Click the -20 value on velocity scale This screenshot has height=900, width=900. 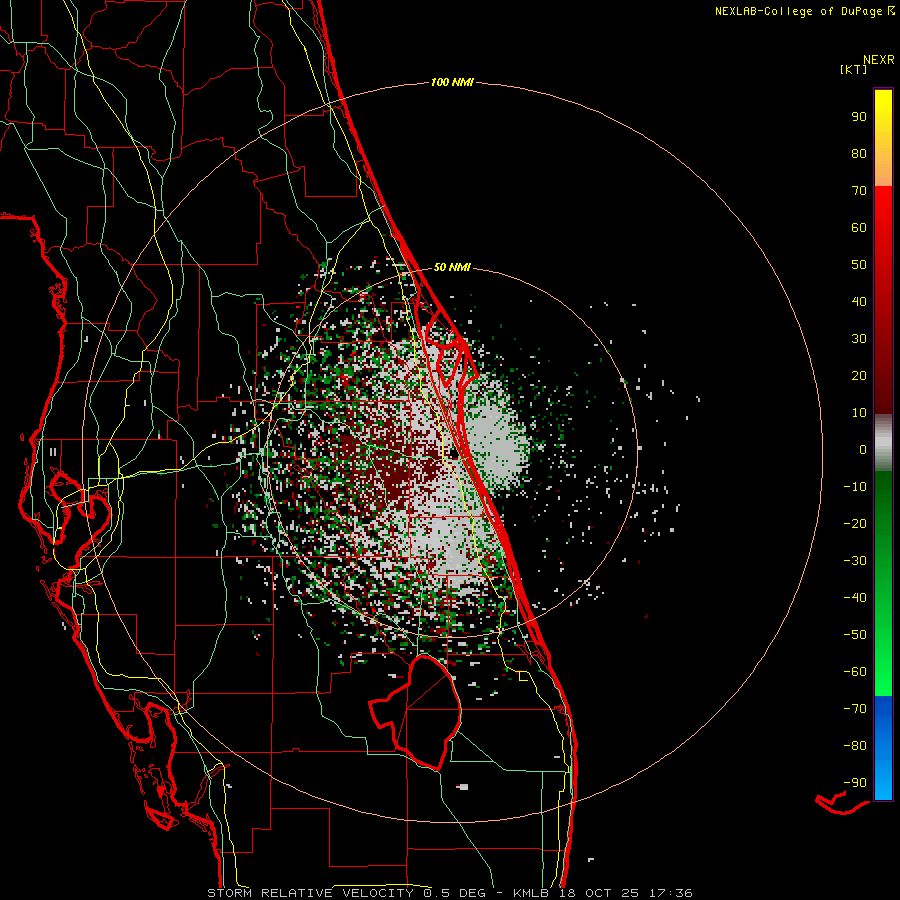[855, 523]
